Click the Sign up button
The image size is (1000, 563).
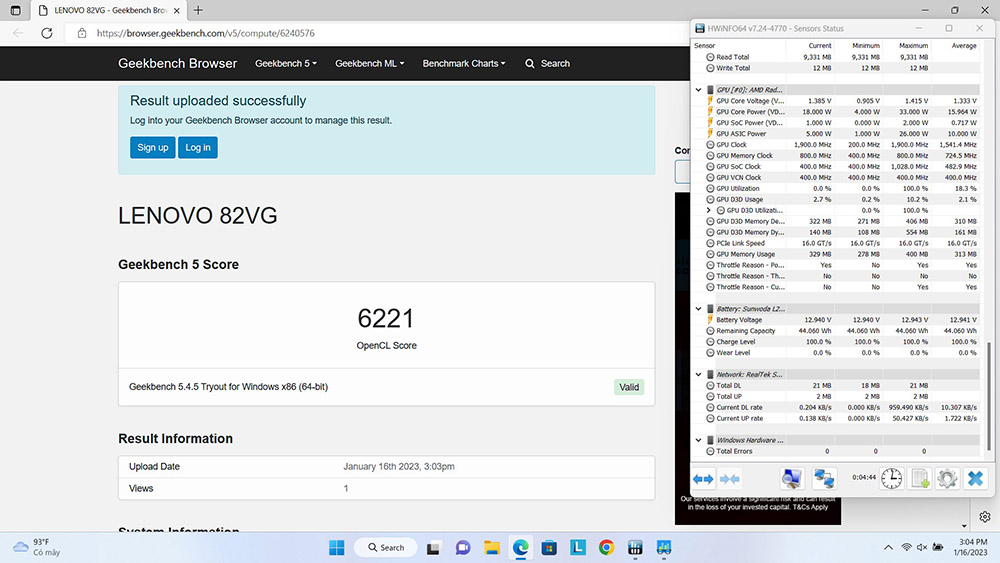tap(152, 147)
